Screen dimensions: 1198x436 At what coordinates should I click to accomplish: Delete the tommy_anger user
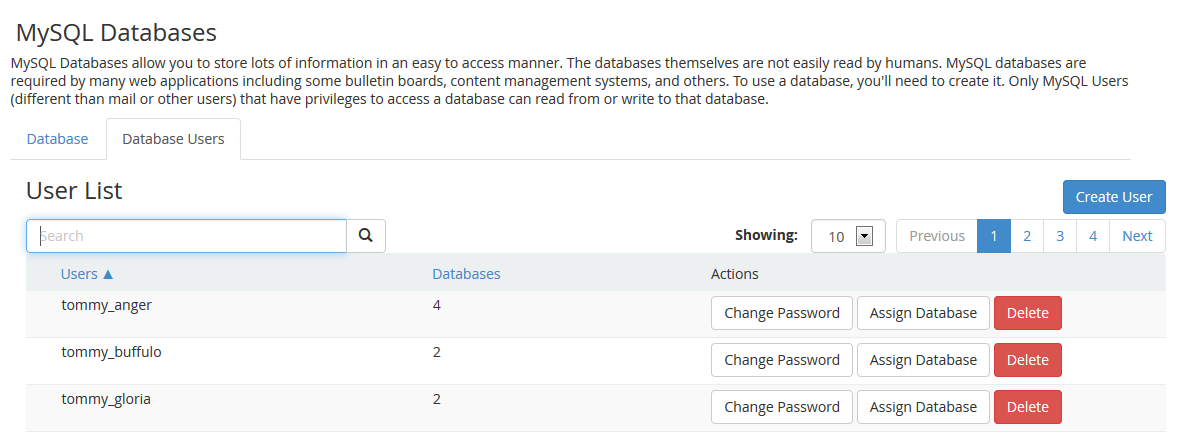coord(1028,313)
